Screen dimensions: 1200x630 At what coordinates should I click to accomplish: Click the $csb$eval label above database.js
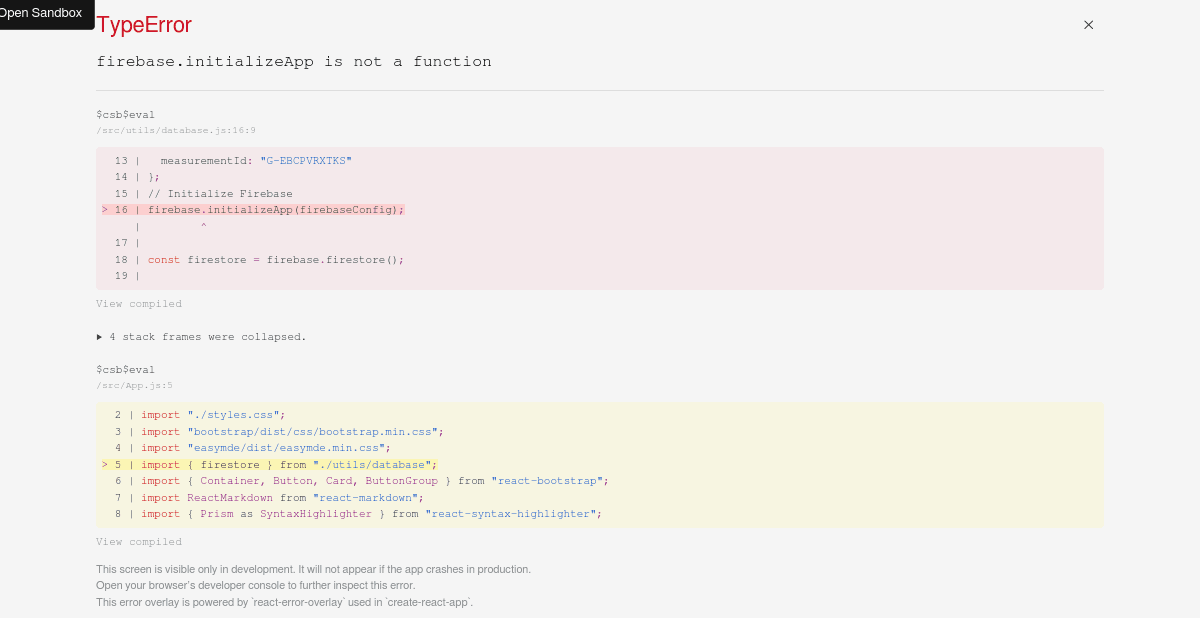pyautogui.click(x=125, y=114)
